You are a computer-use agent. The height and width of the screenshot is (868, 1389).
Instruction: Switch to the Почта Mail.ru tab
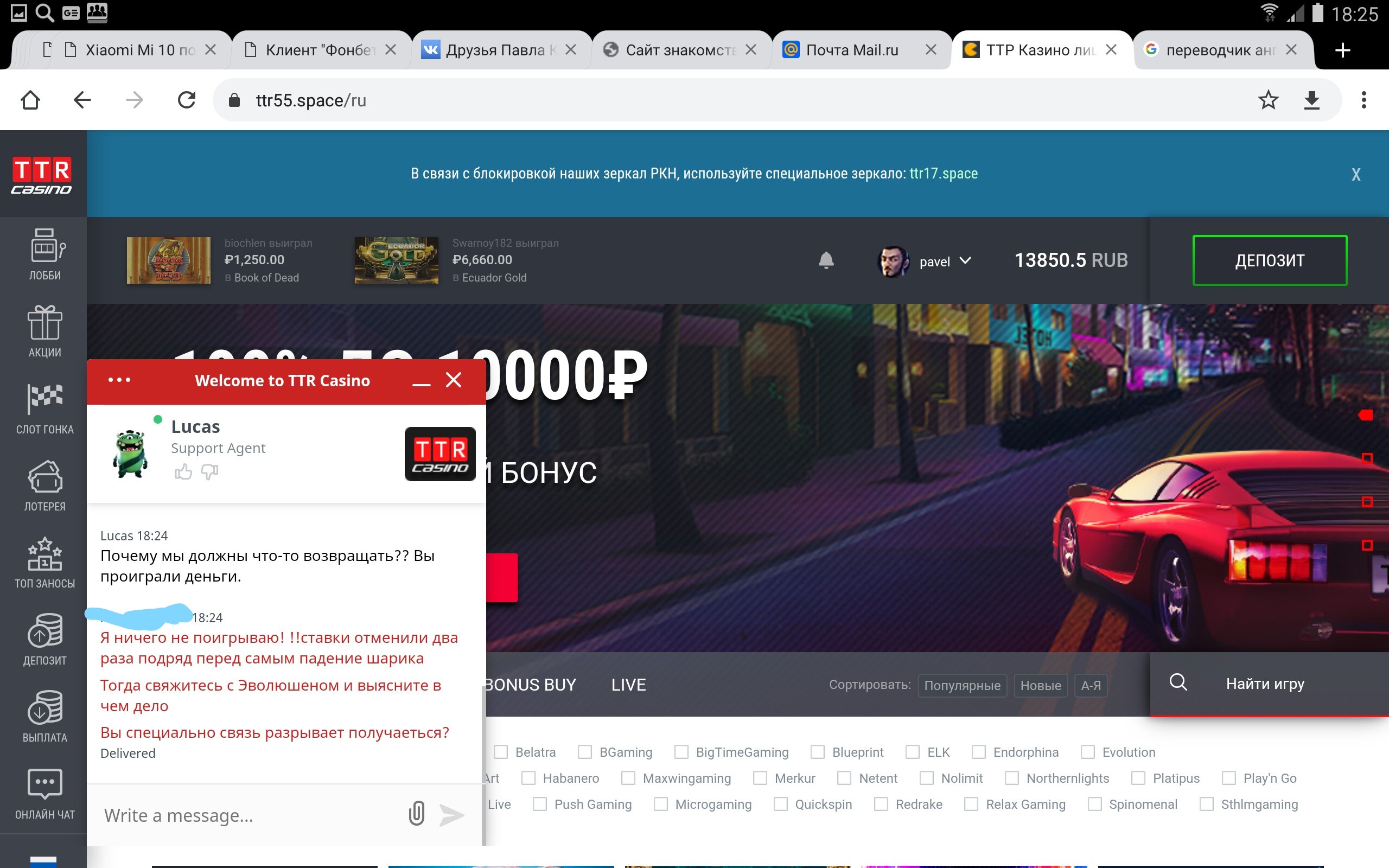852,50
